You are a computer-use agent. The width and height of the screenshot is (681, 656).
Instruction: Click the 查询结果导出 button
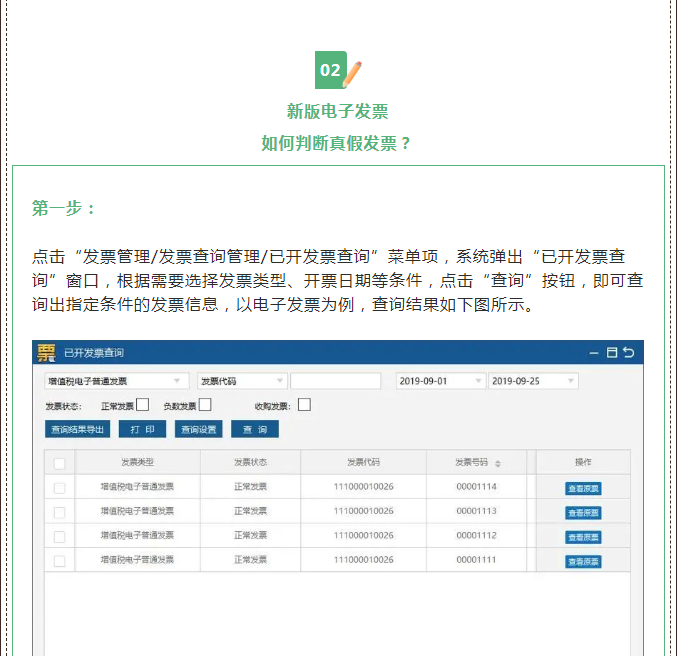pos(77,429)
